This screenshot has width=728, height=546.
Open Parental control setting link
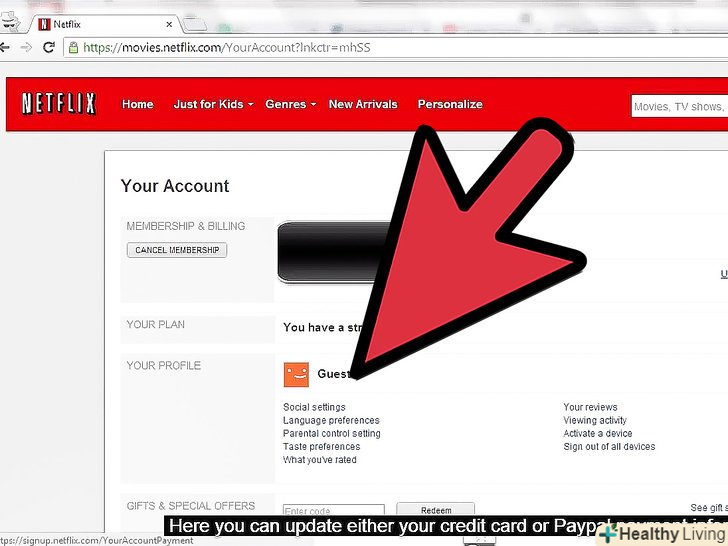332,434
